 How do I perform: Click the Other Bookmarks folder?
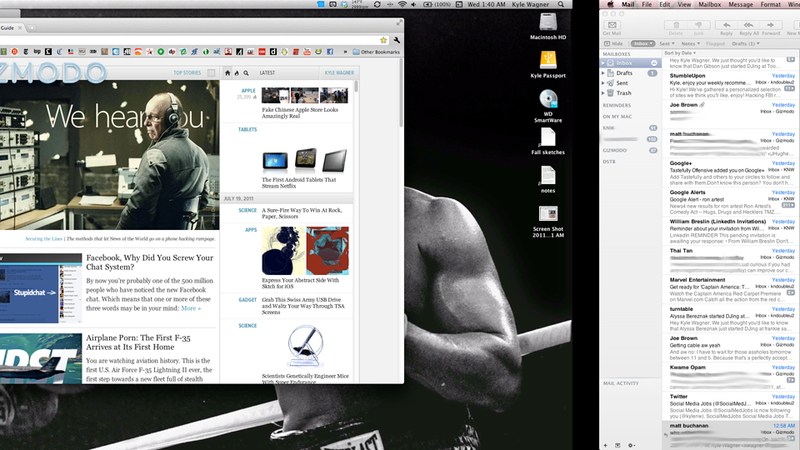(376, 52)
